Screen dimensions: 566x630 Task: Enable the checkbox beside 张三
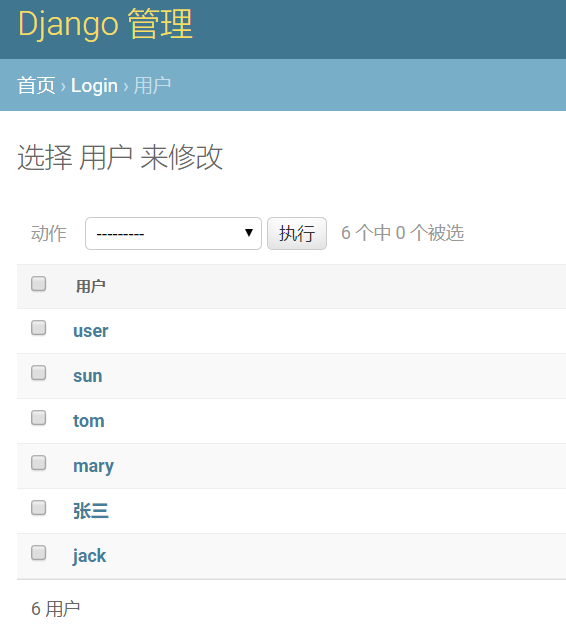39,508
